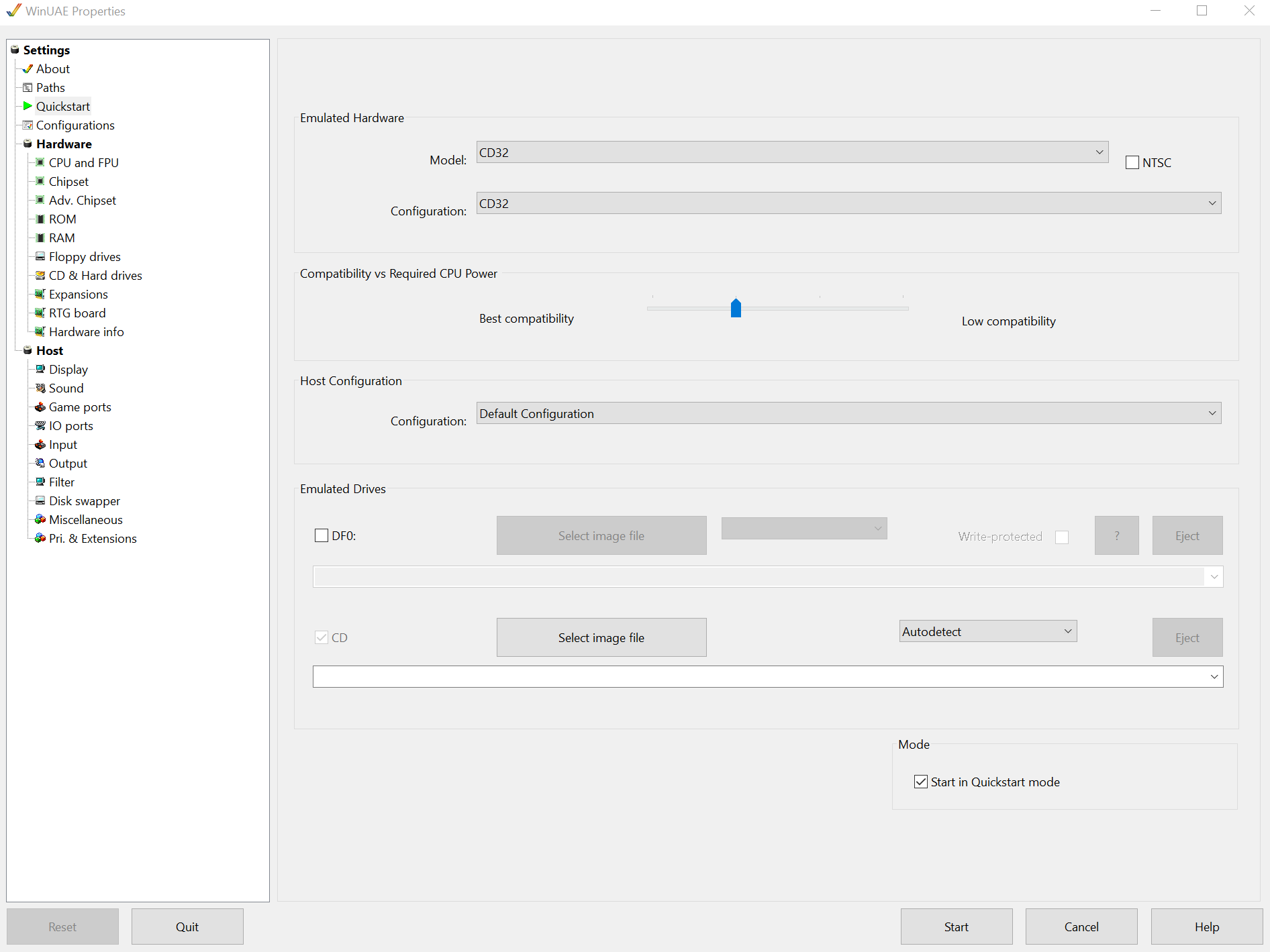Open the Autodetect CD type dropdown
Screen dimensions: 1270x952
tap(988, 631)
